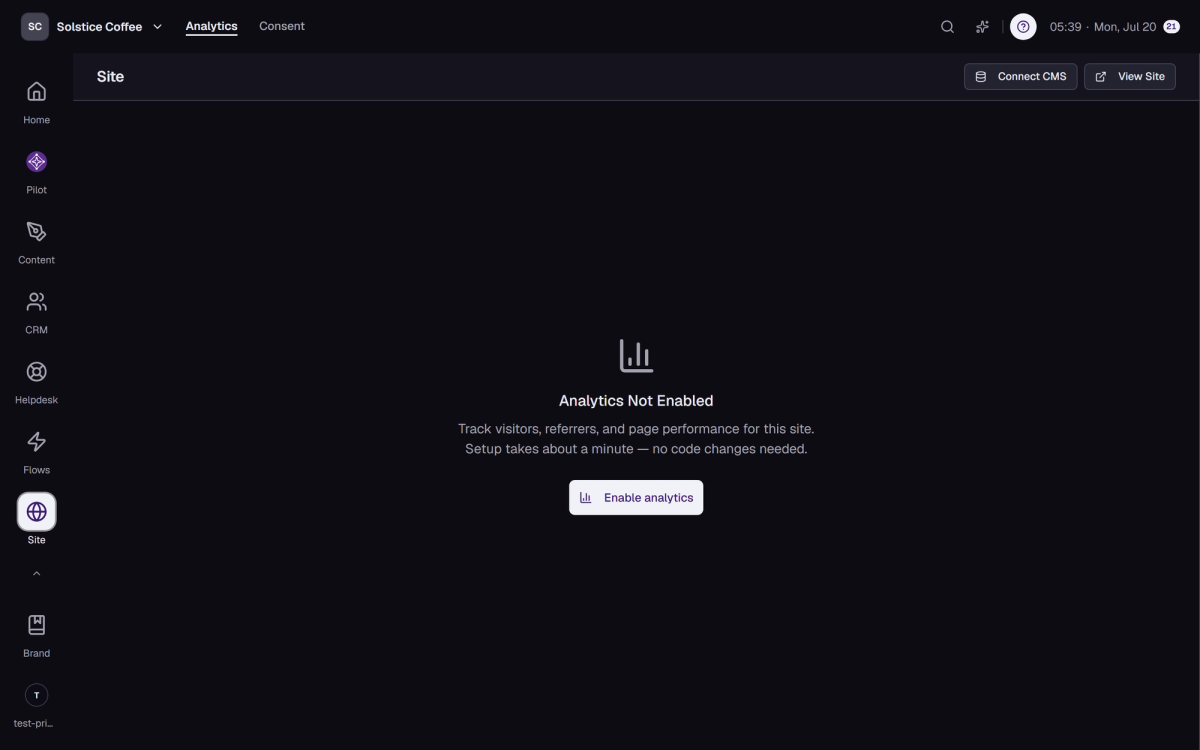Image resolution: width=1200 pixels, height=750 pixels.
Task: Go to Content pen icon
Action: pos(36,232)
